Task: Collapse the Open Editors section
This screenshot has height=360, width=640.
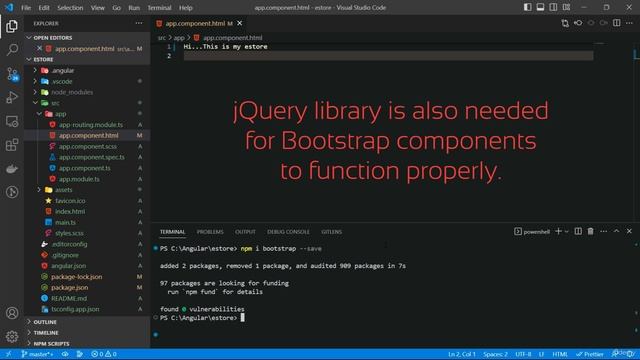Action: pos(29,38)
